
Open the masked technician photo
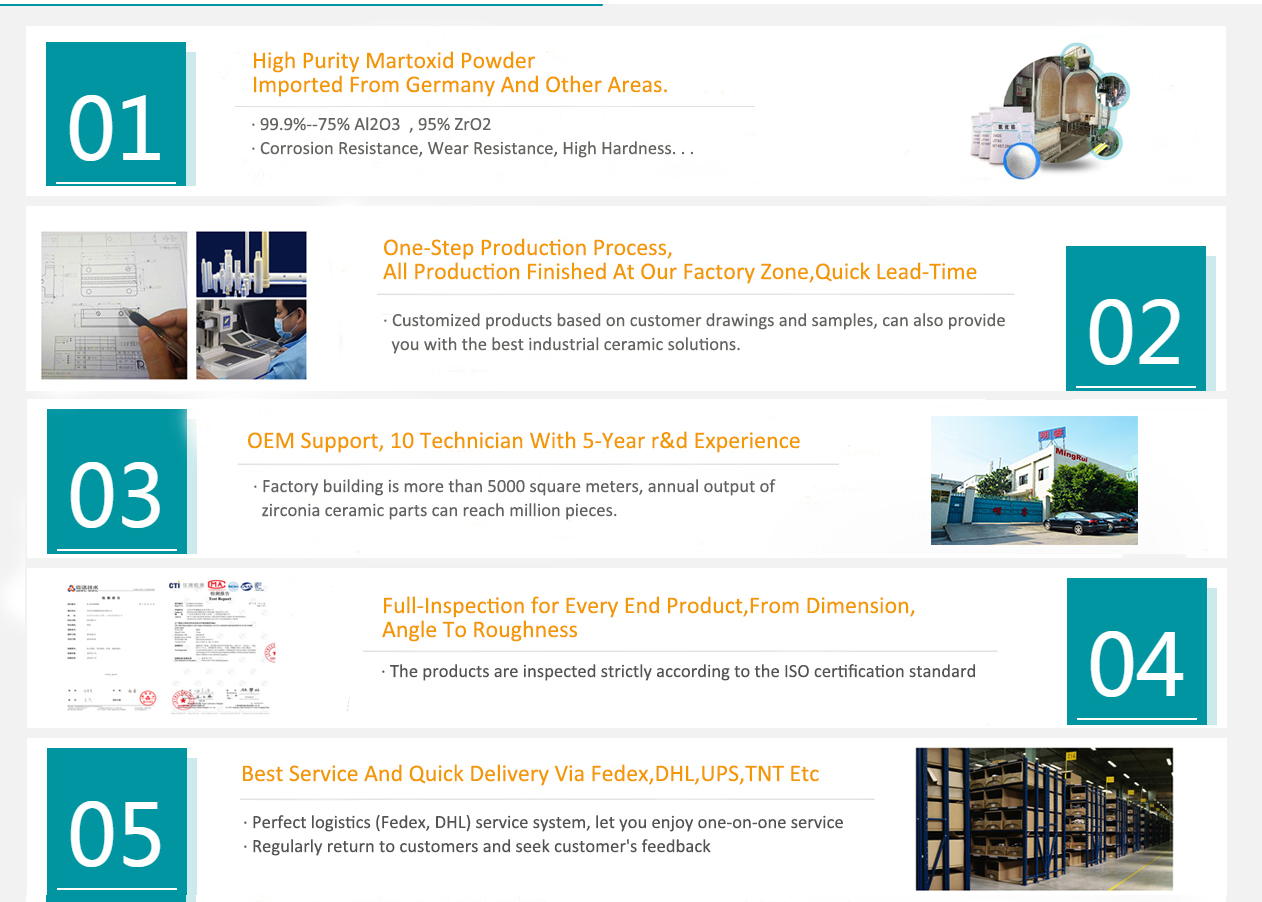click(251, 340)
